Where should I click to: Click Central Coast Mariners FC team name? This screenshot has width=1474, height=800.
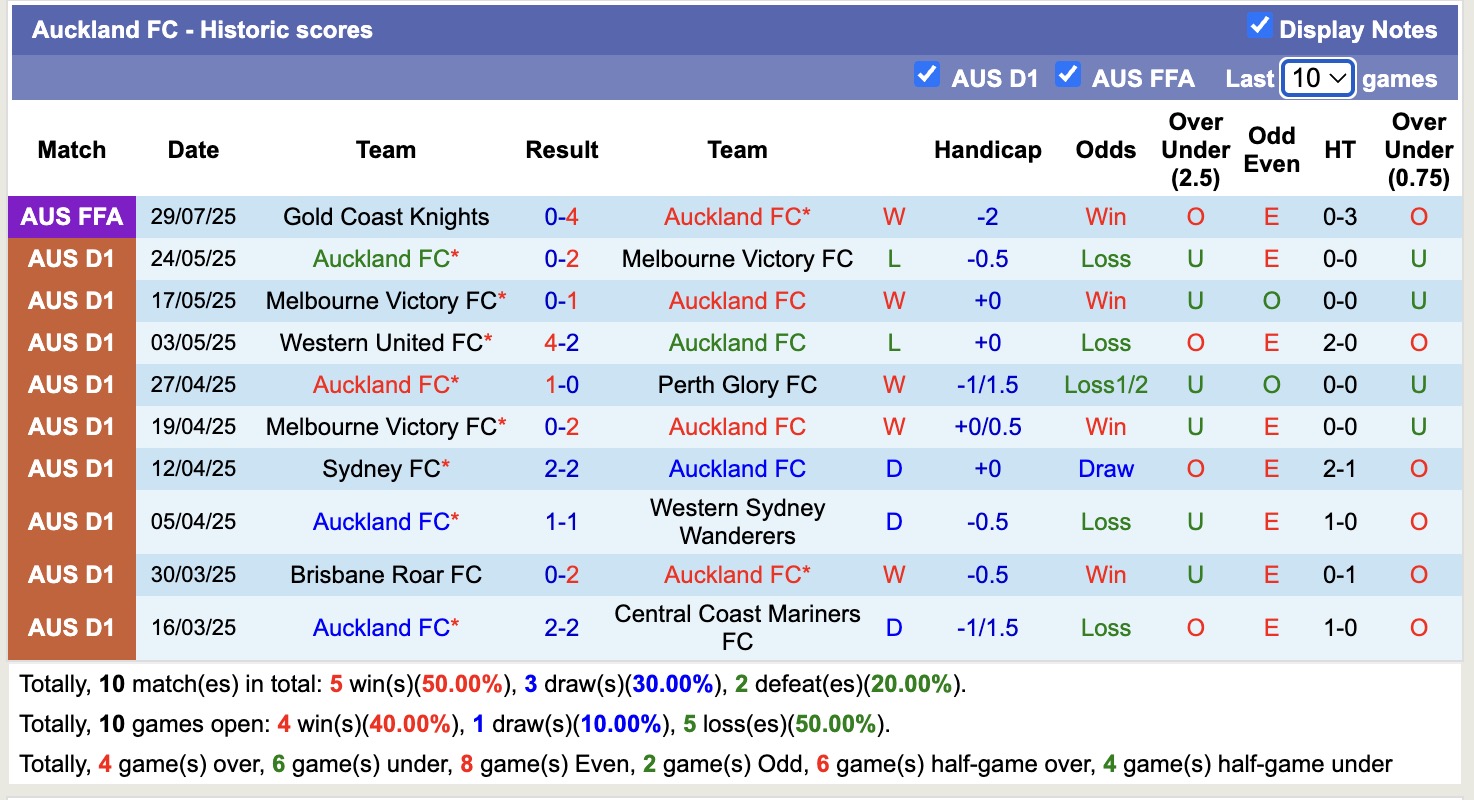[737, 627]
